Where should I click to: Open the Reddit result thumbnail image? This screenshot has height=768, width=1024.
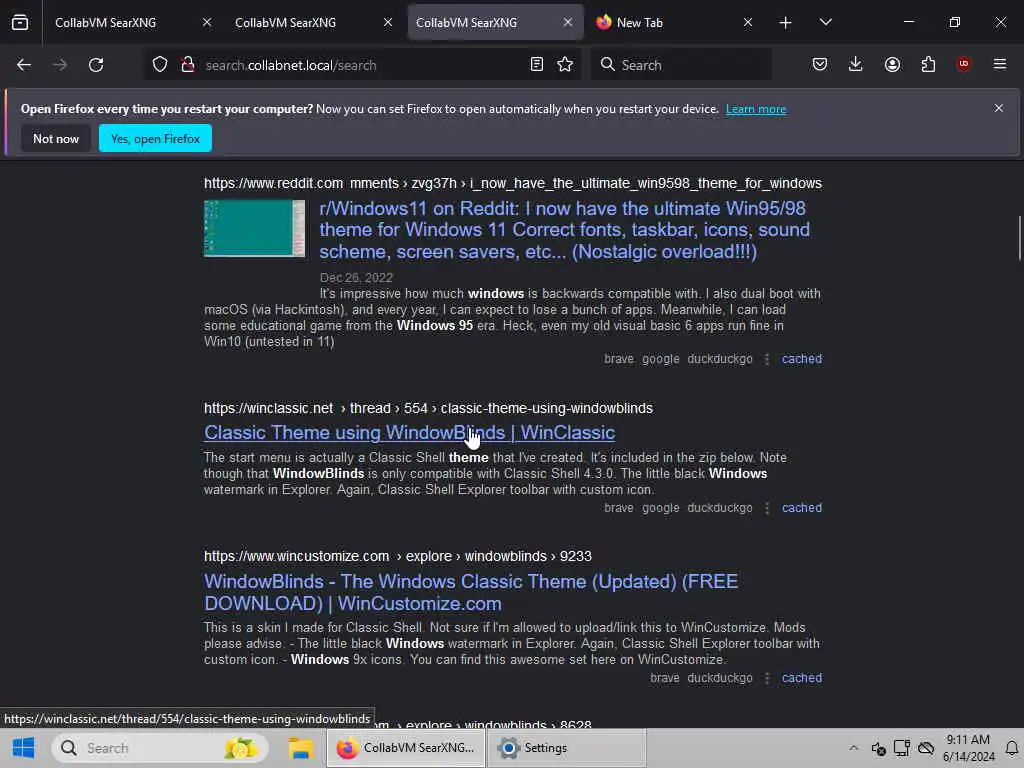coord(254,229)
